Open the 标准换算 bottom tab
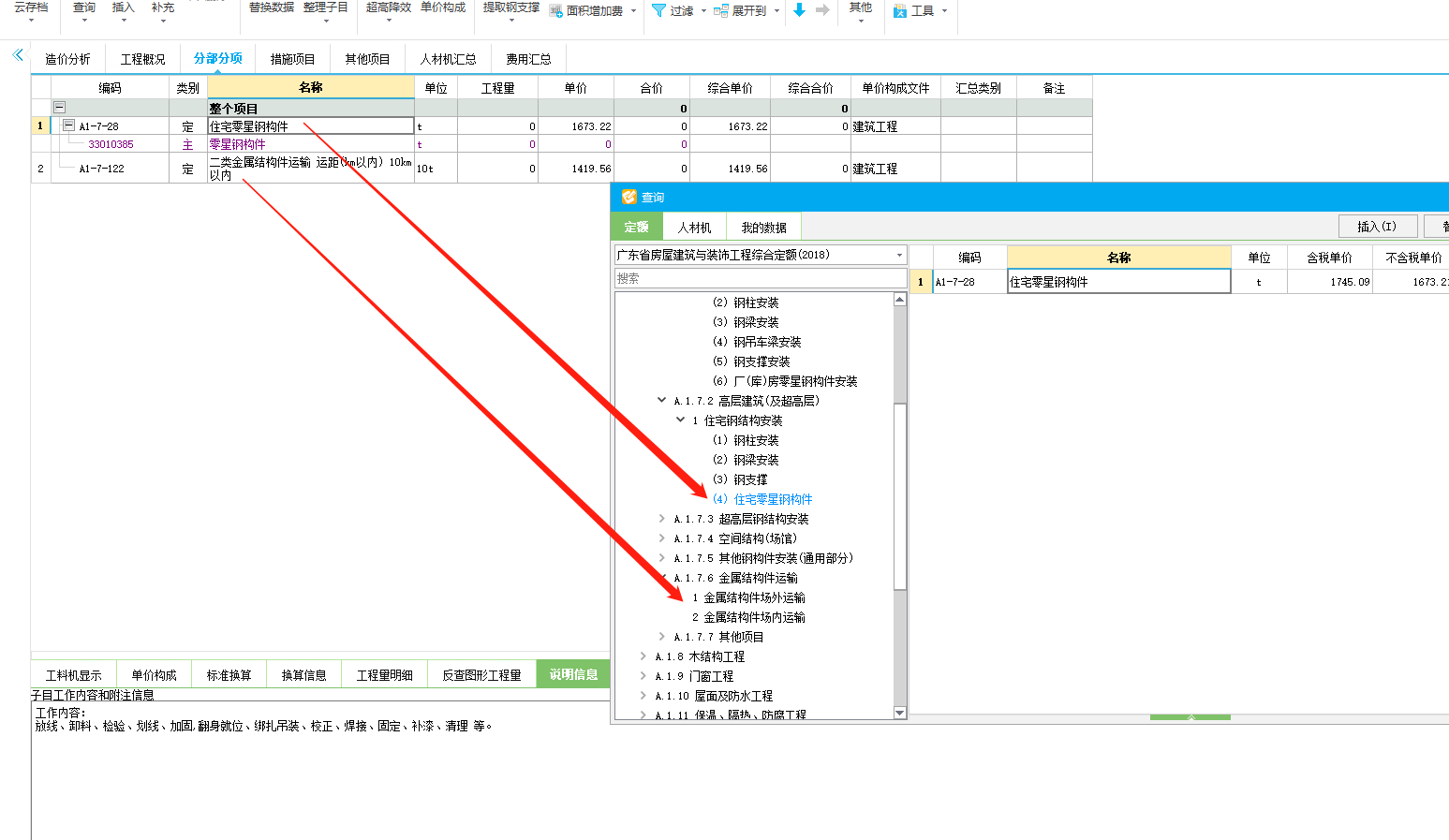 [229, 675]
